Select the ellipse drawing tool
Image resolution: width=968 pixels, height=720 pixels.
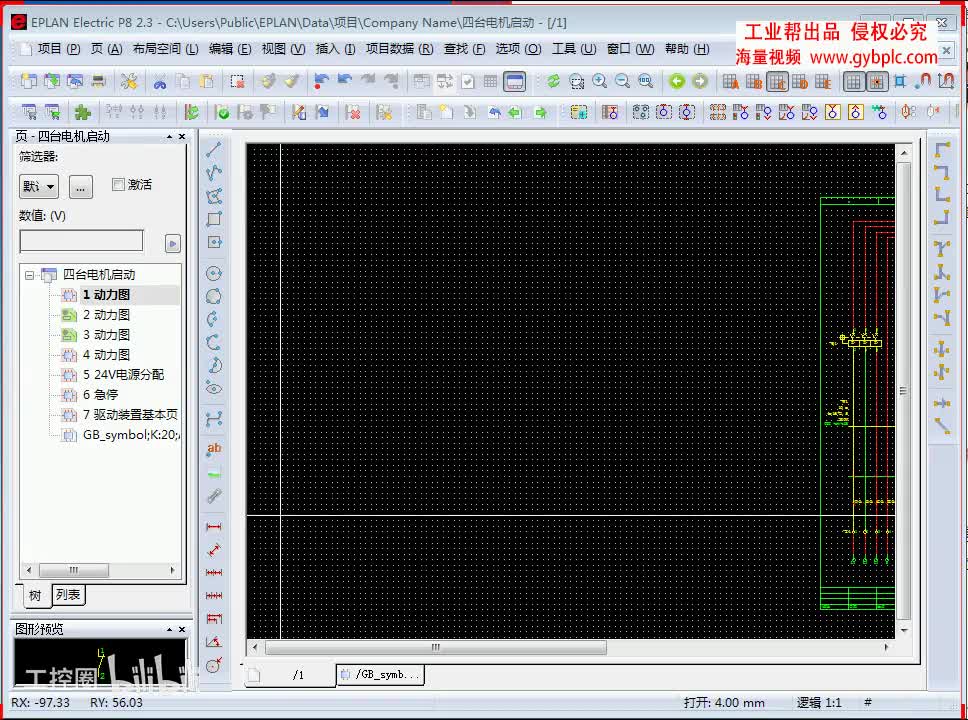click(214, 388)
